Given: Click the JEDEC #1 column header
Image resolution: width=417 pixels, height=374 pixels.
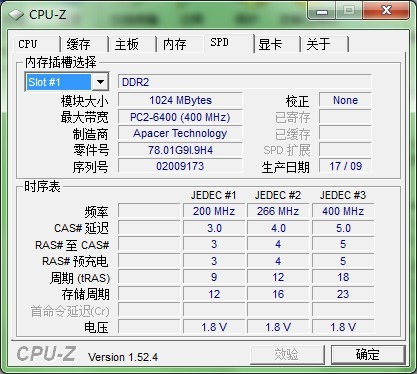Looking at the screenshot, I should point(214,195).
